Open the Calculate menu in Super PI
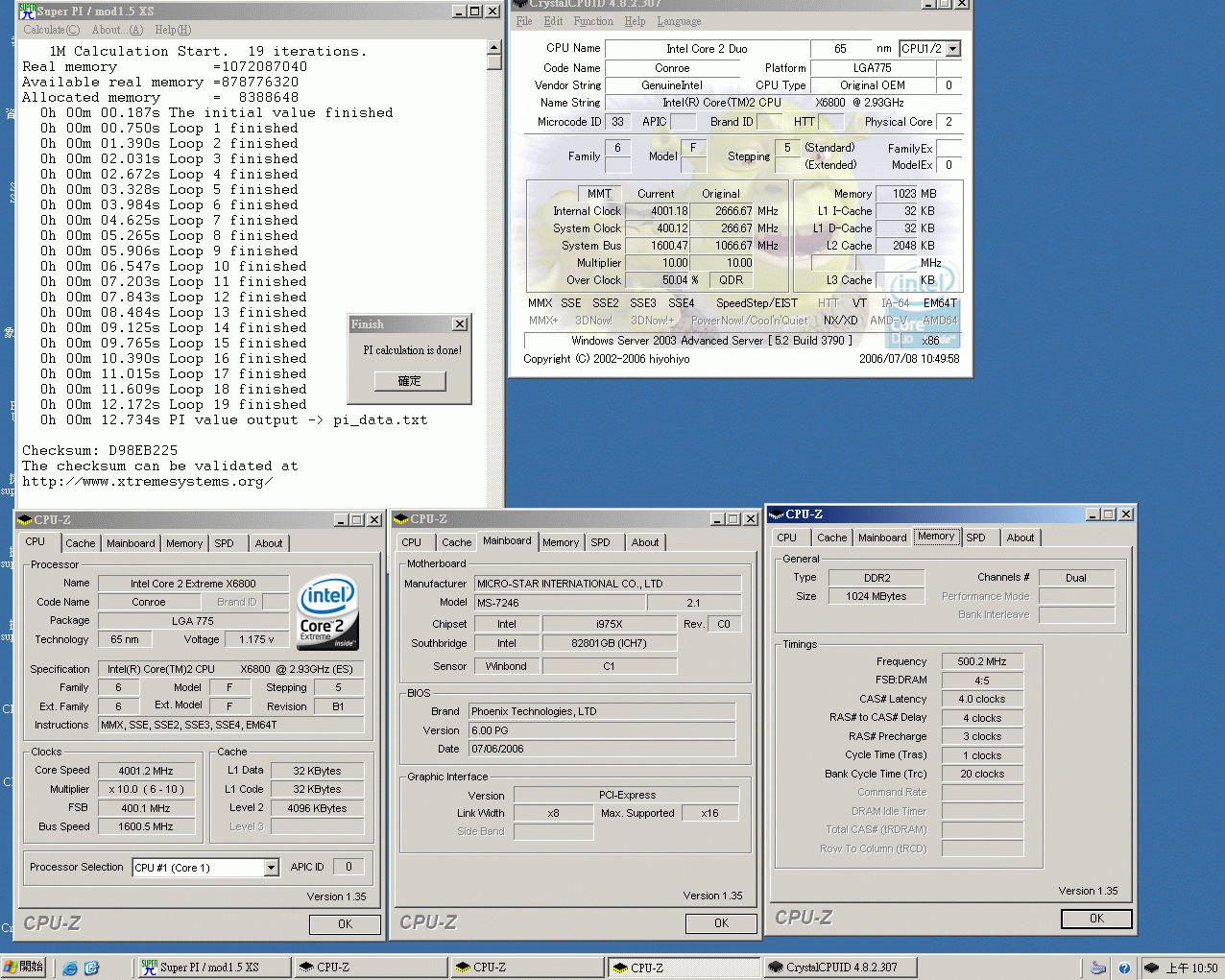1225x980 pixels. click(52, 30)
